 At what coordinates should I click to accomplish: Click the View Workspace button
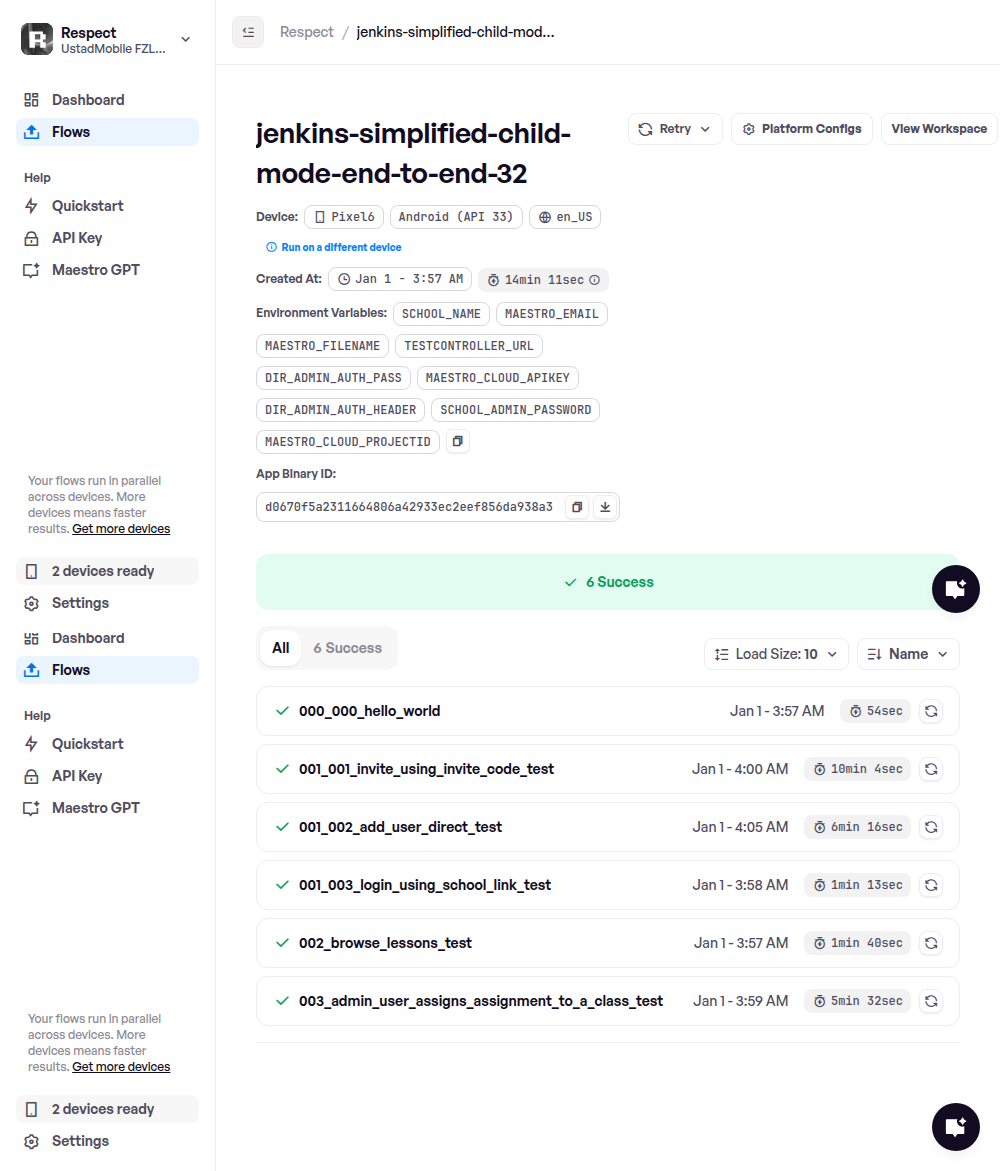pos(938,129)
